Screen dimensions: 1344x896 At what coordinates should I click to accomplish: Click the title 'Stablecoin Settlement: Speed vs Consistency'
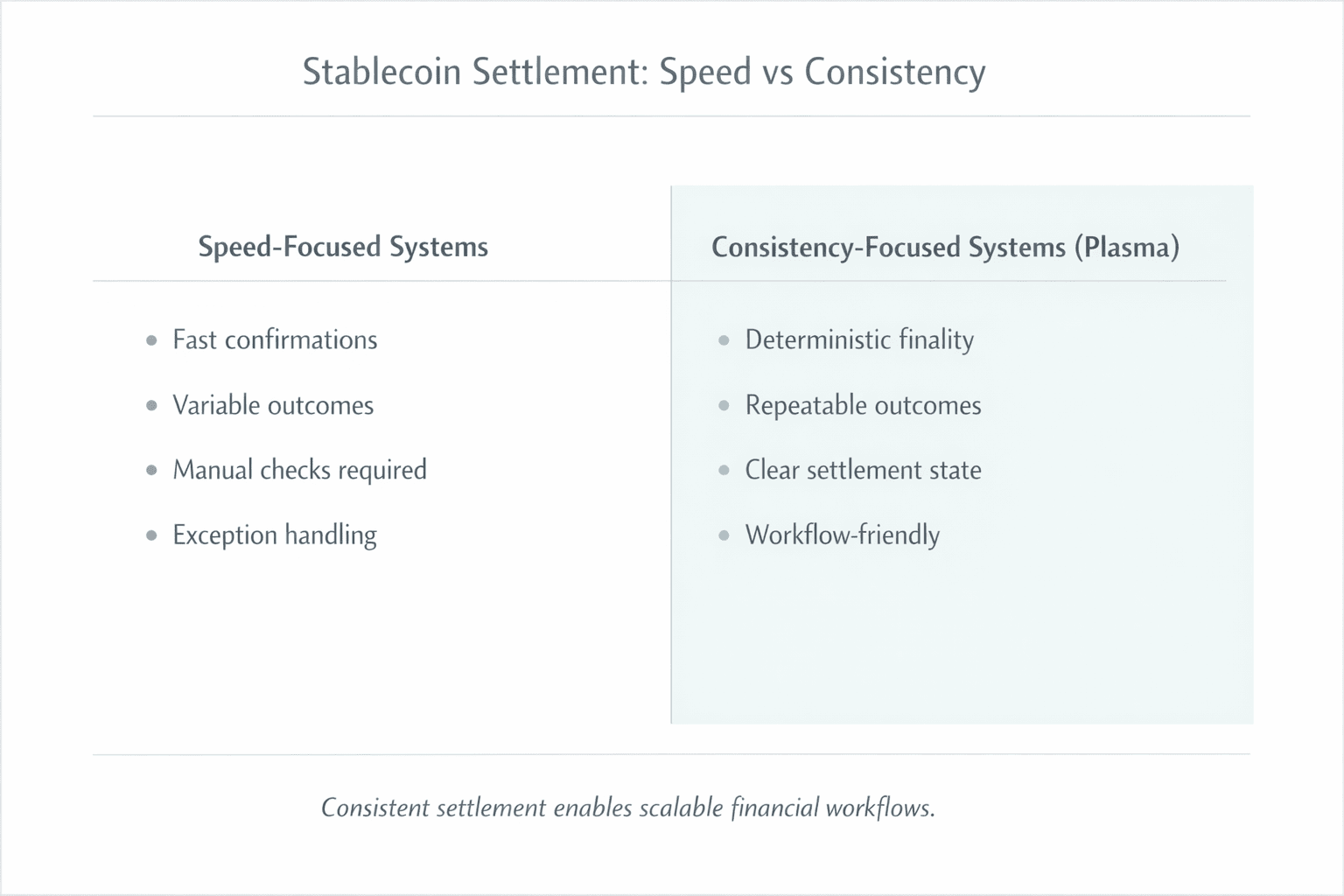[644, 73]
